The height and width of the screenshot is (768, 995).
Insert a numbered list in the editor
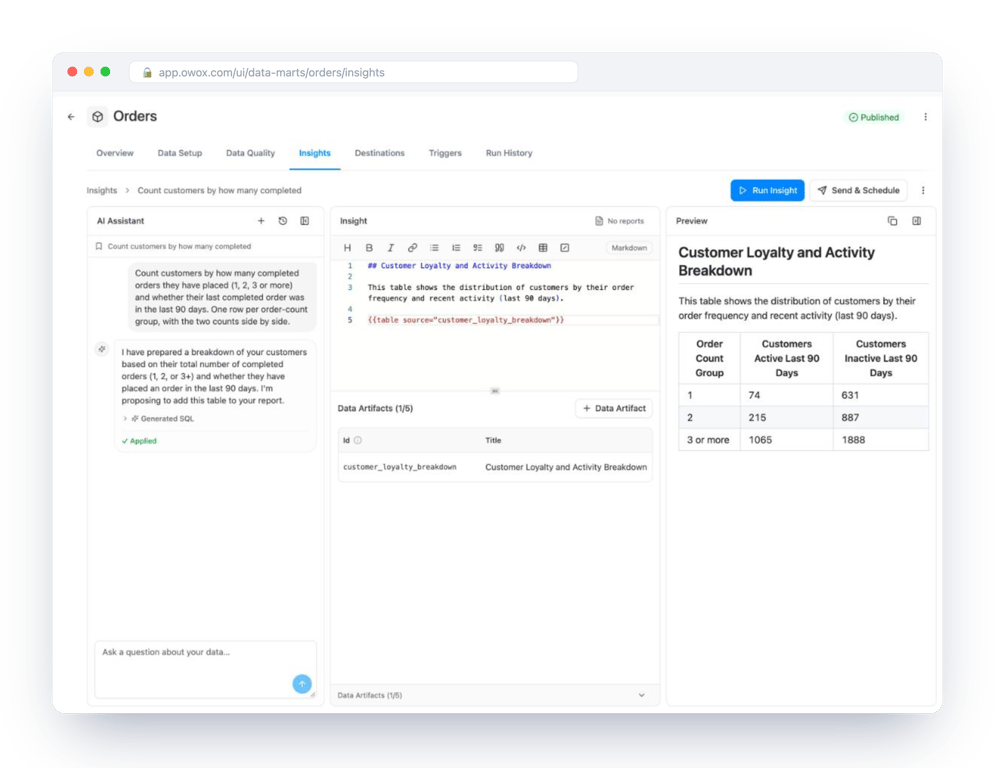(456, 248)
